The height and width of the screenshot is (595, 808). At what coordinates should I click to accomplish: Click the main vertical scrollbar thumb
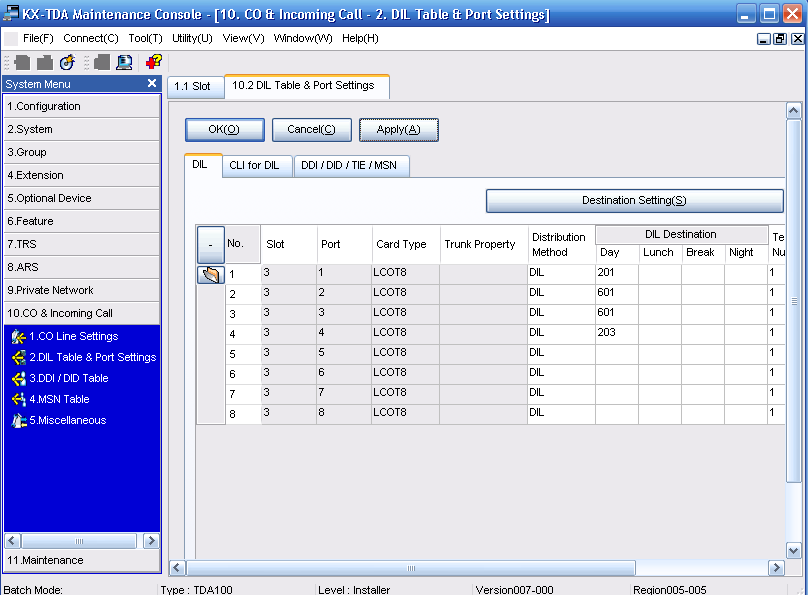[794, 301]
